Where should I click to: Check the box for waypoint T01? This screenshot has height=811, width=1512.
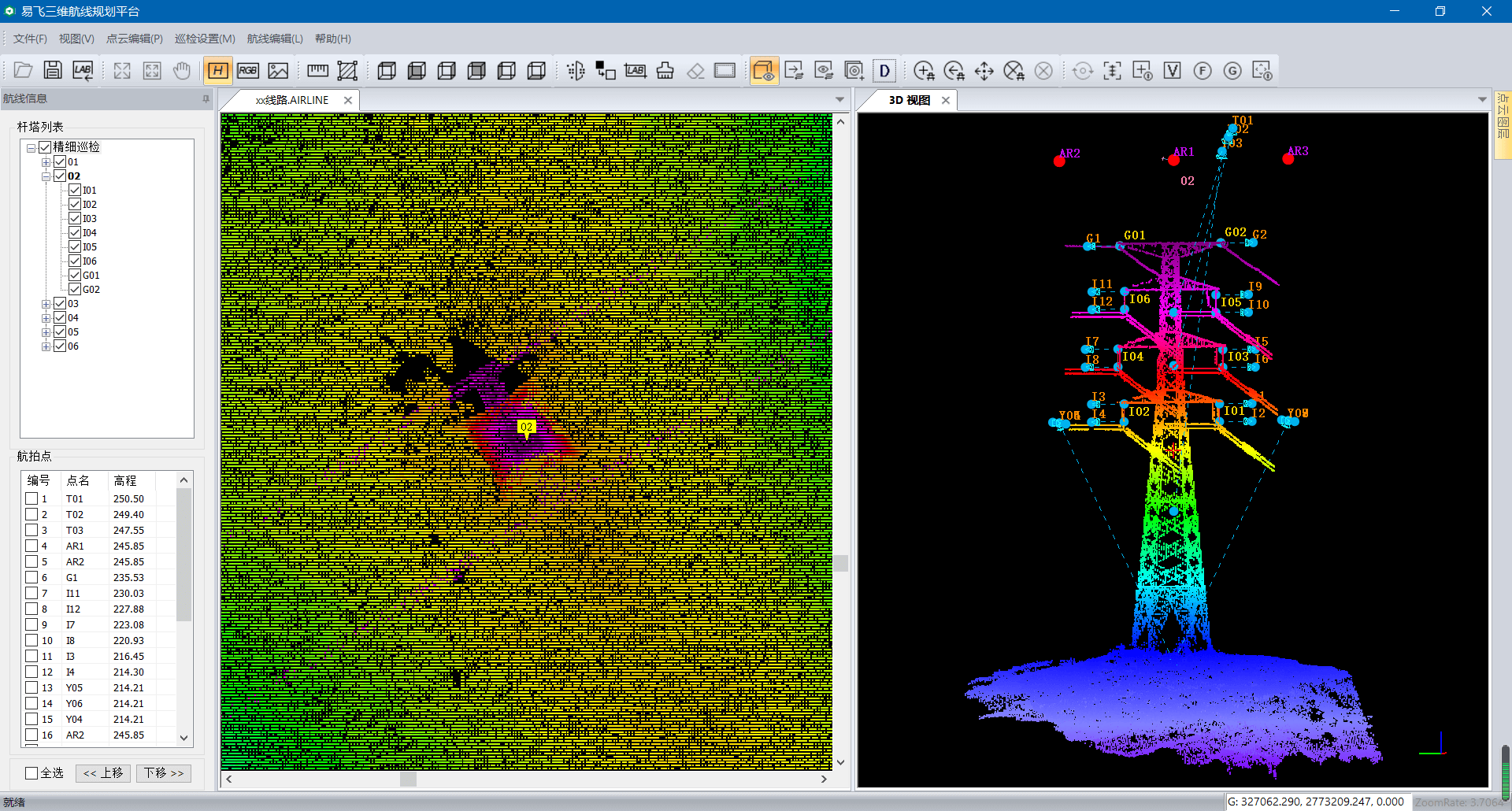[31, 498]
